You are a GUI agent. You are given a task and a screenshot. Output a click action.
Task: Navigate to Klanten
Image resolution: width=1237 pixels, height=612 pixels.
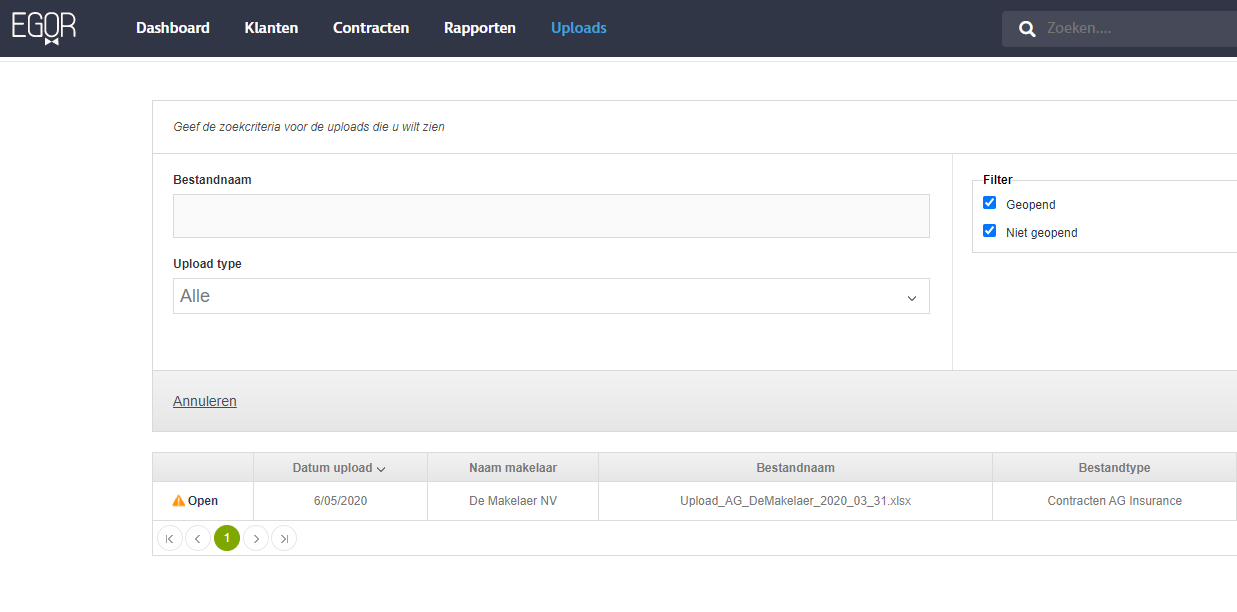pos(271,28)
